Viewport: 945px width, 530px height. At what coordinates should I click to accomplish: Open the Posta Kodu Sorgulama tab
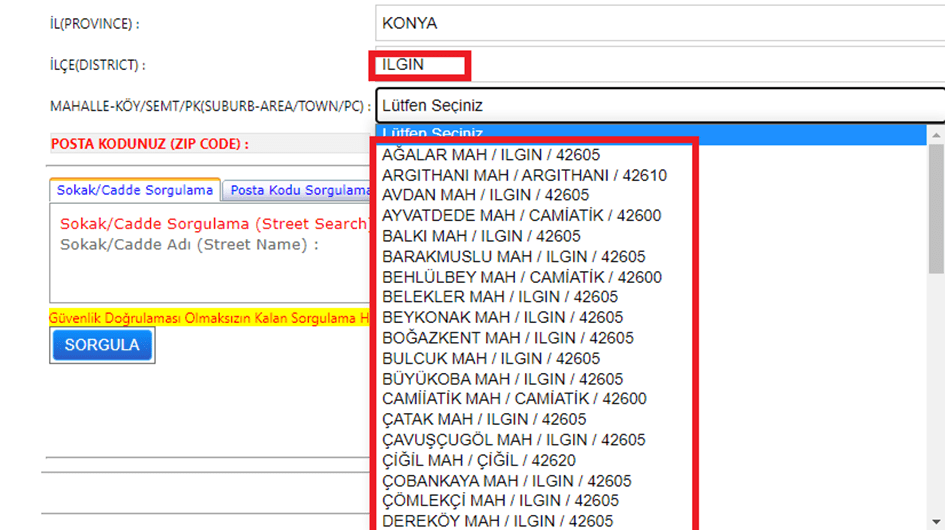pyautogui.click(x=298, y=190)
